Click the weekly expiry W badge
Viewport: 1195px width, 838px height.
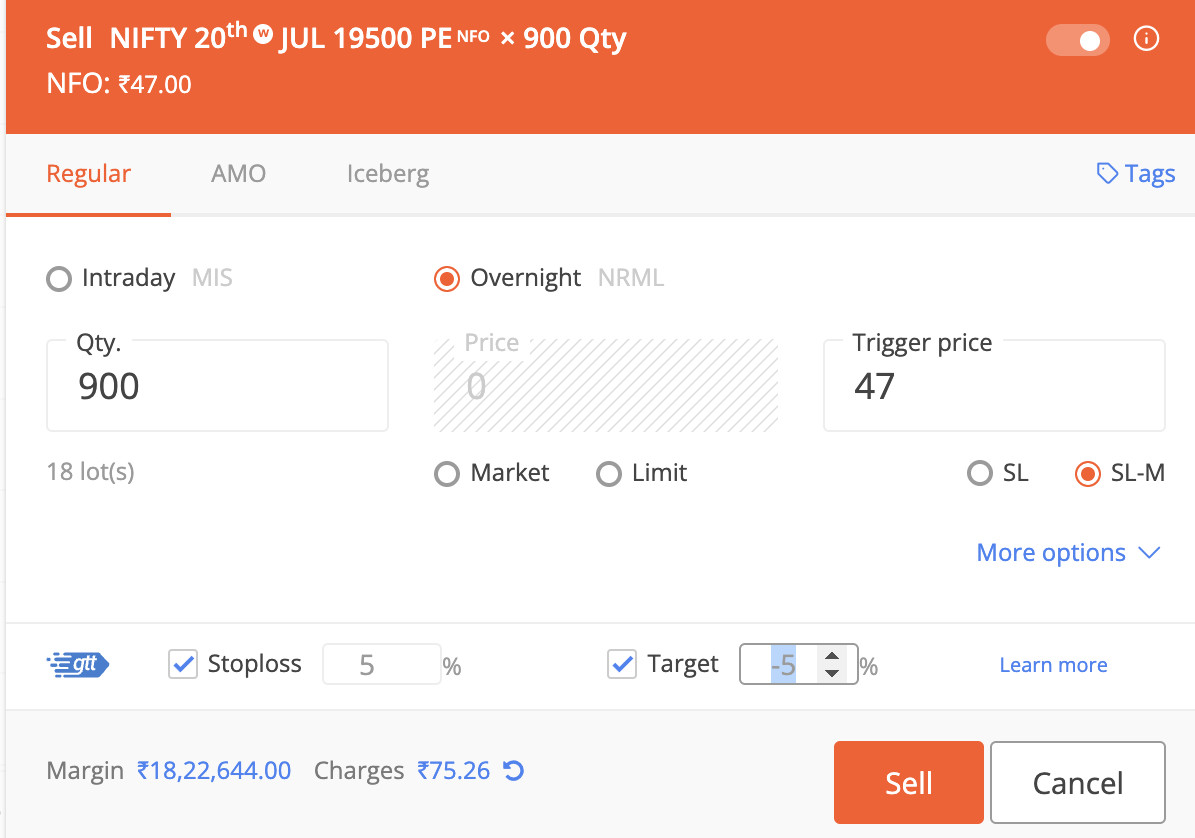coord(263,34)
